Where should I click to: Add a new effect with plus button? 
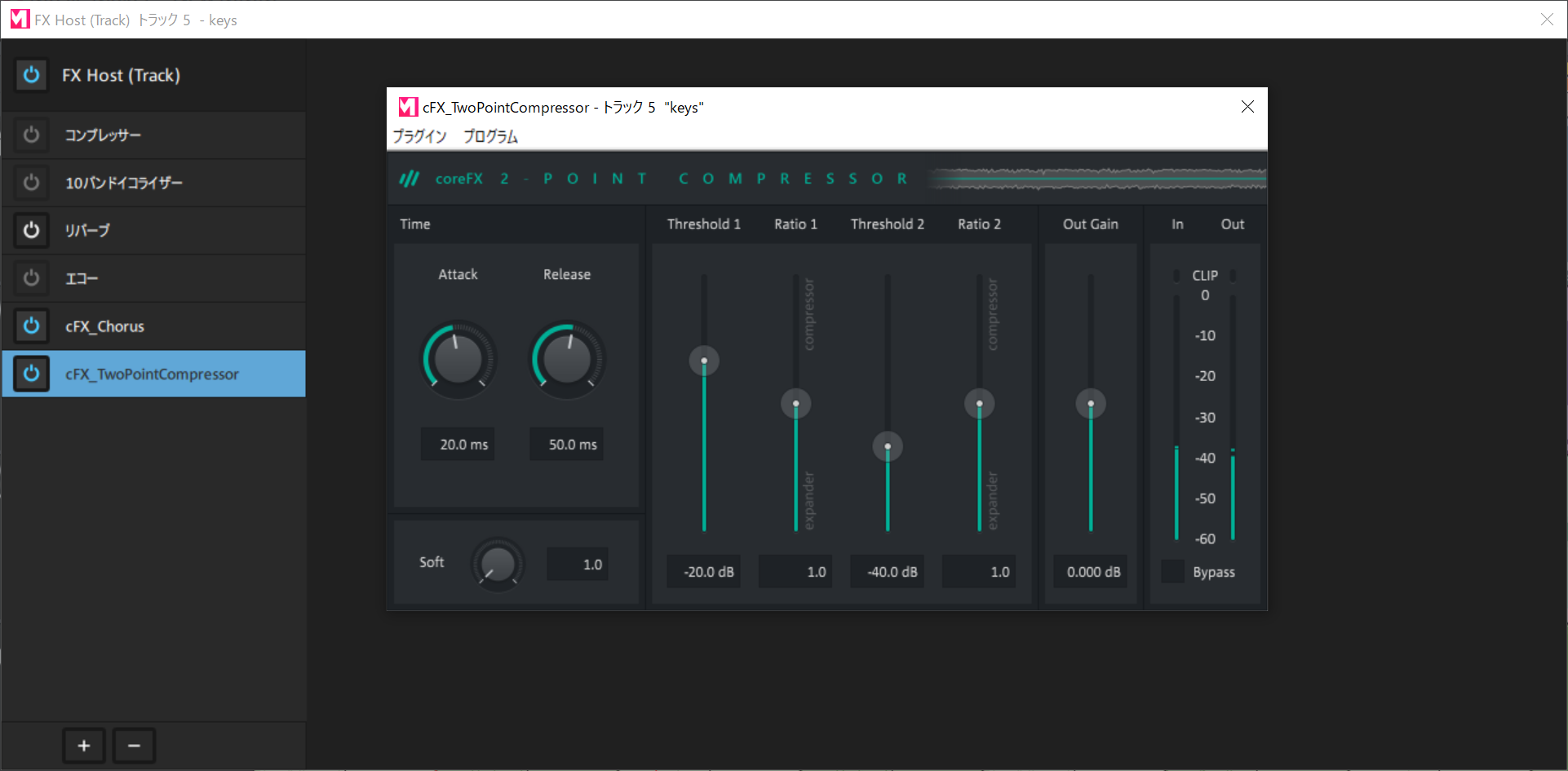pos(84,746)
